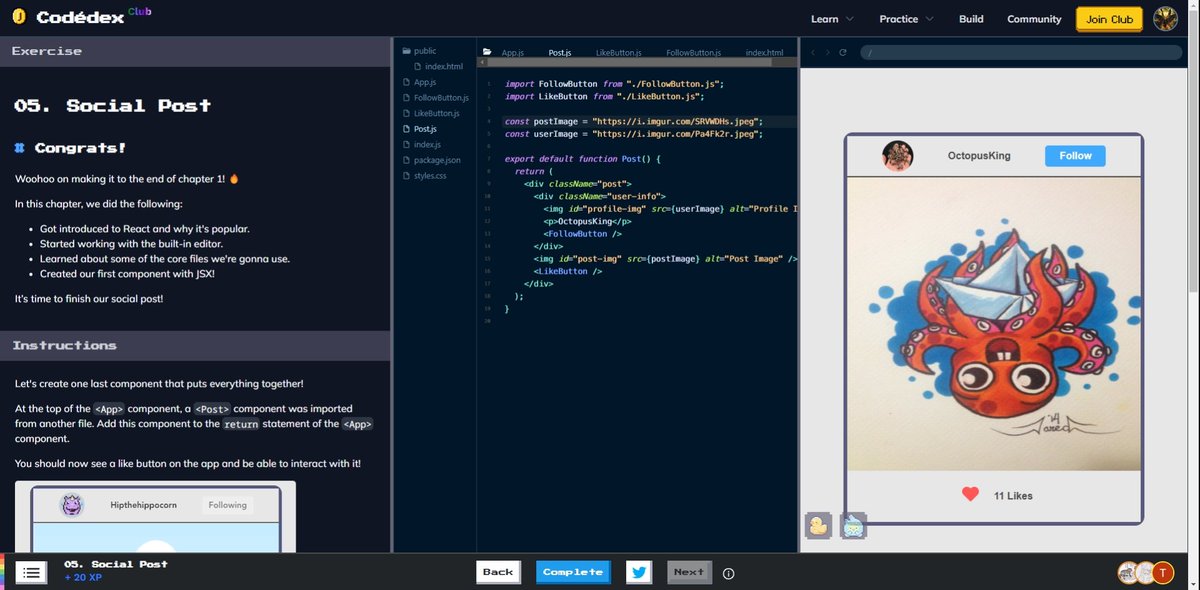
Task: Switch to the App.js editor tab
Action: 513,52
